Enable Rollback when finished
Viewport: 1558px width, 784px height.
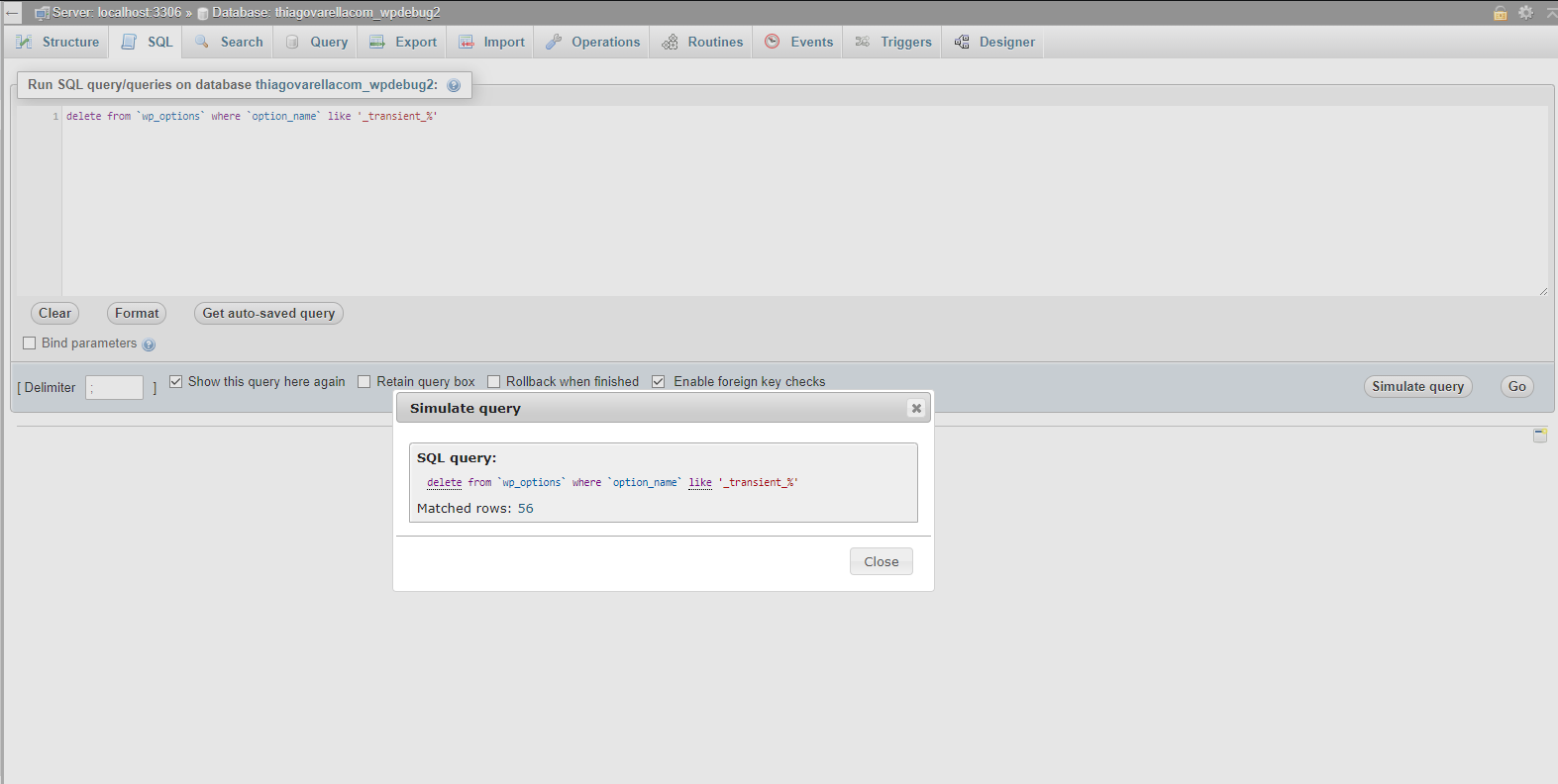point(494,381)
